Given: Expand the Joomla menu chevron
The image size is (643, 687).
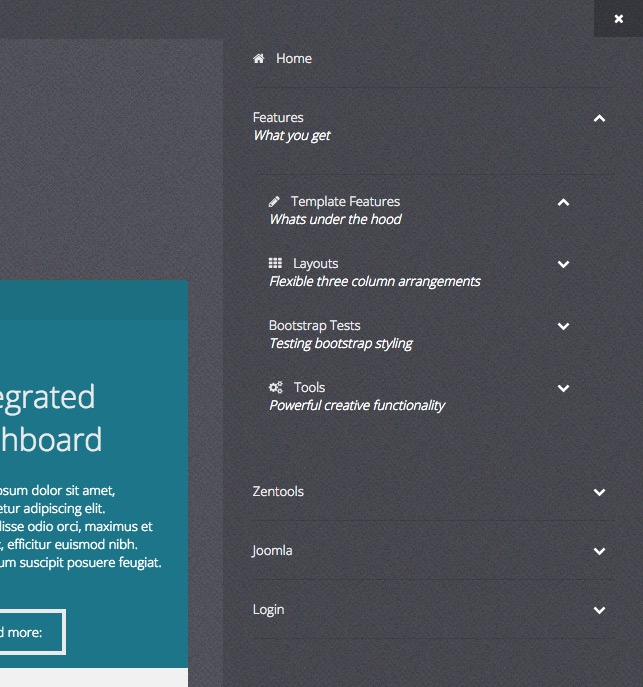Looking at the screenshot, I should click(x=599, y=551).
